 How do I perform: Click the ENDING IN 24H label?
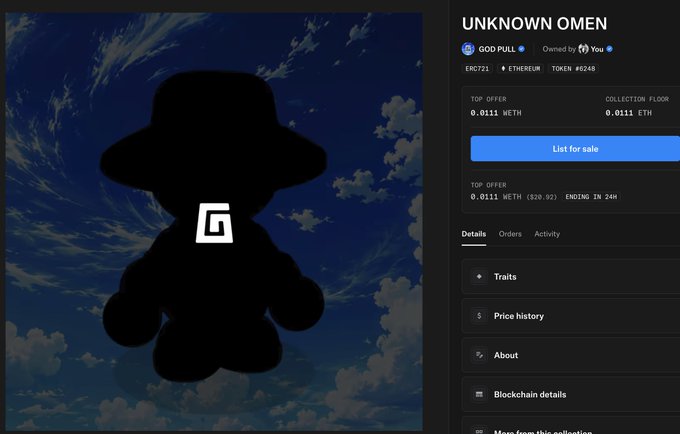(591, 197)
